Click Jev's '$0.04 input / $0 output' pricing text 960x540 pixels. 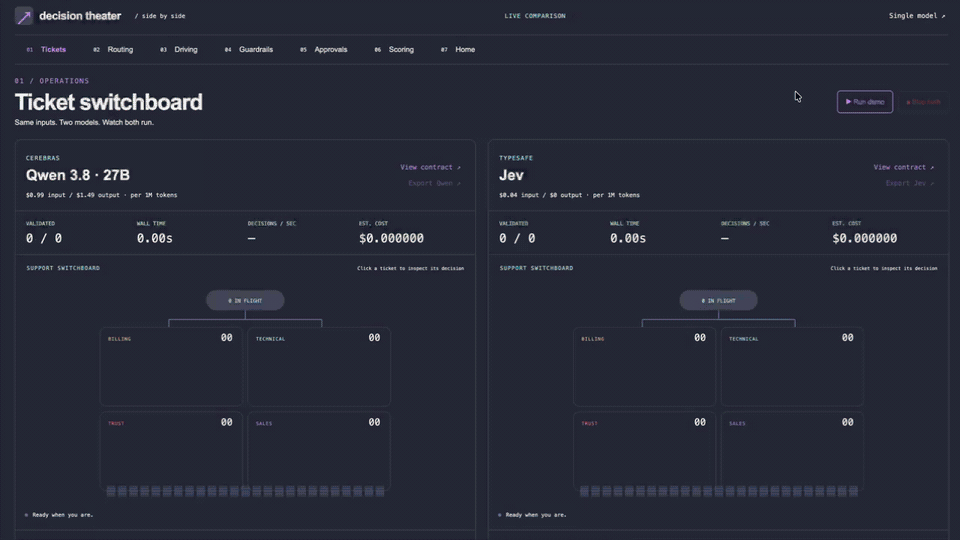tap(541, 195)
